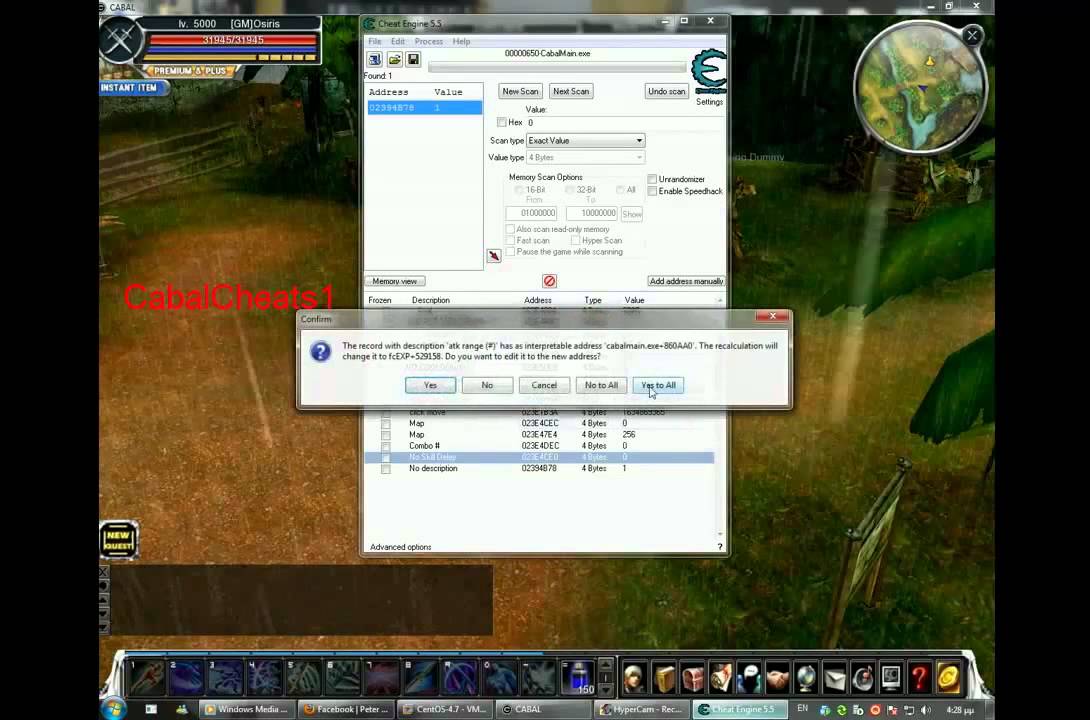Click the red arrow add-to-list icon
The image size is (1090, 720).
point(494,256)
